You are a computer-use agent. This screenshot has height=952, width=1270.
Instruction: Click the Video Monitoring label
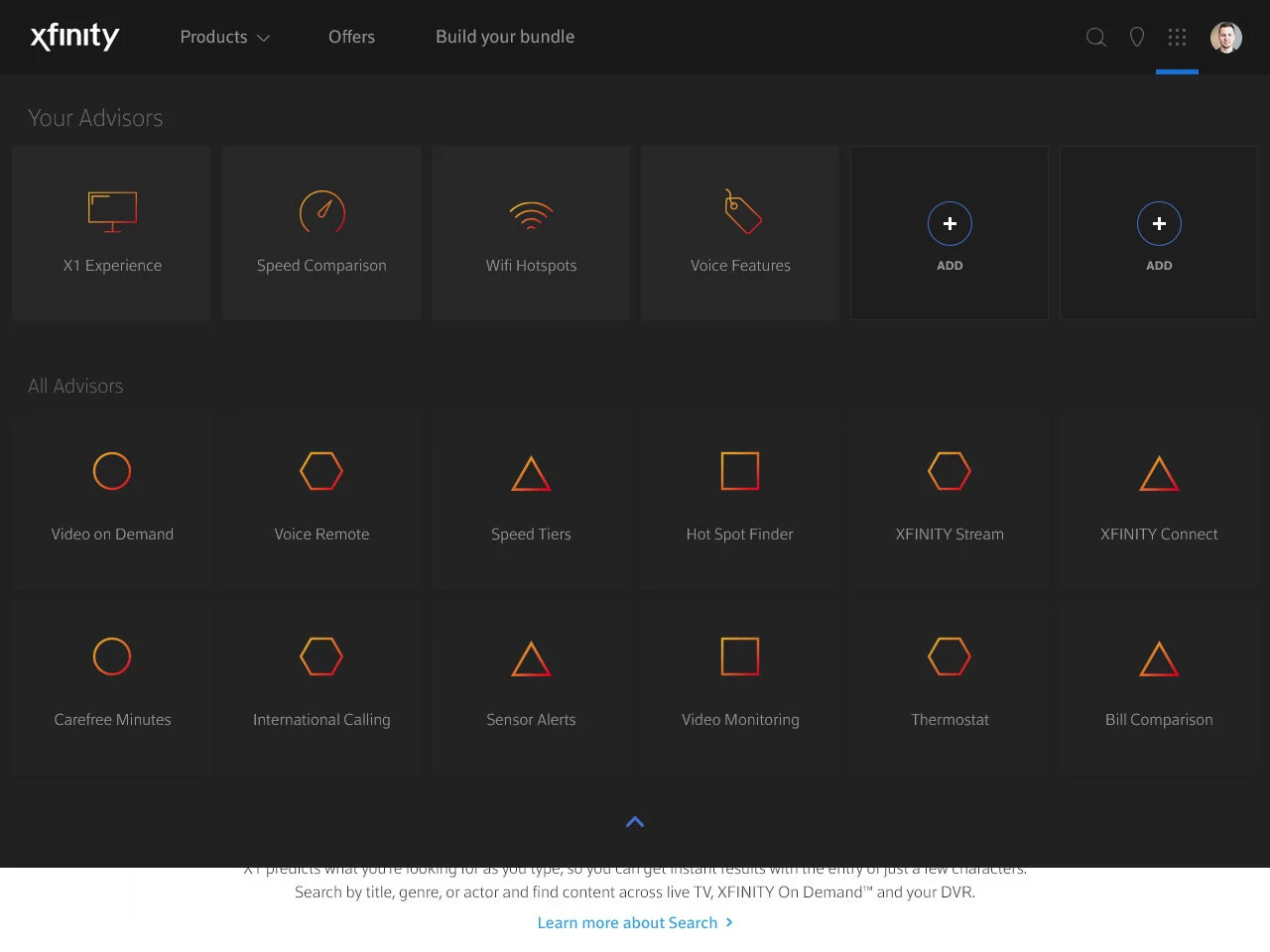click(x=740, y=720)
